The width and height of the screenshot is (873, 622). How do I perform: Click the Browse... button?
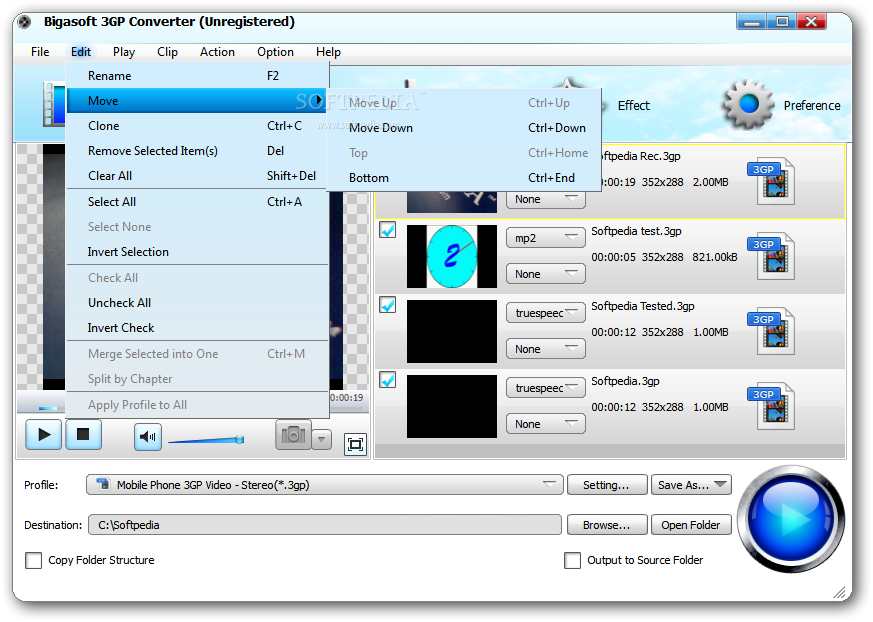[x=607, y=525]
